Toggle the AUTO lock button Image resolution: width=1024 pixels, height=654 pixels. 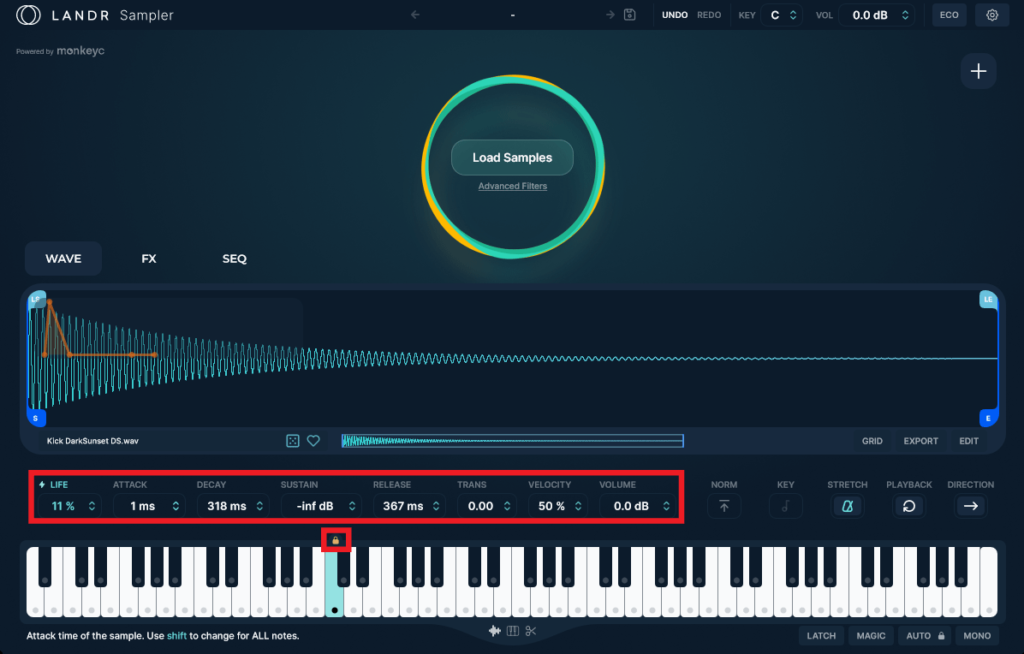[925, 636]
